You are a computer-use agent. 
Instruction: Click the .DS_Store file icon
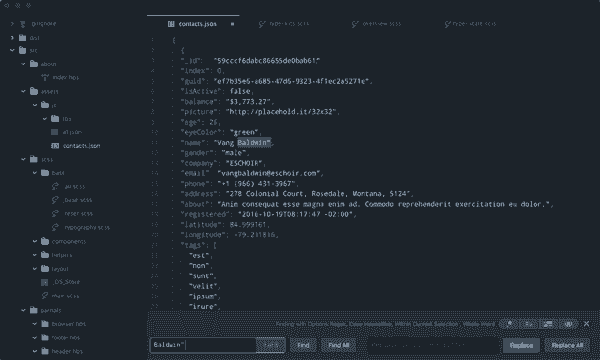point(44,282)
